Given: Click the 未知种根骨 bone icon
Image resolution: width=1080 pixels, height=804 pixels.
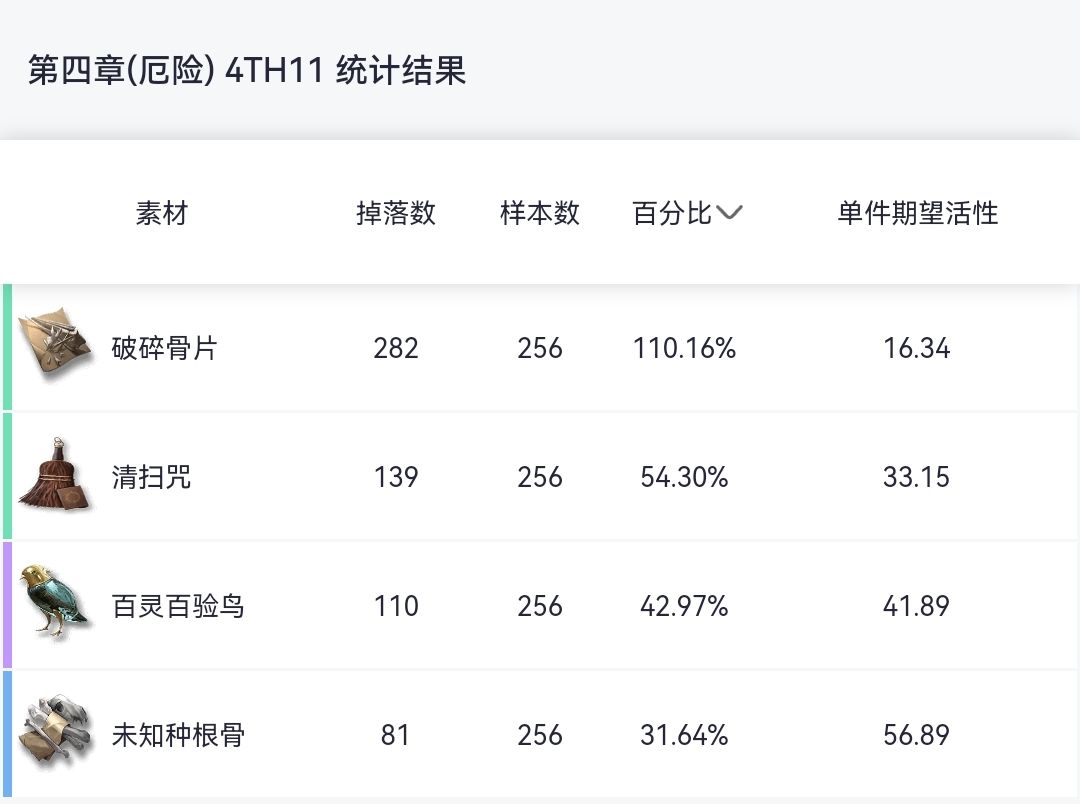Looking at the screenshot, I should [57, 733].
